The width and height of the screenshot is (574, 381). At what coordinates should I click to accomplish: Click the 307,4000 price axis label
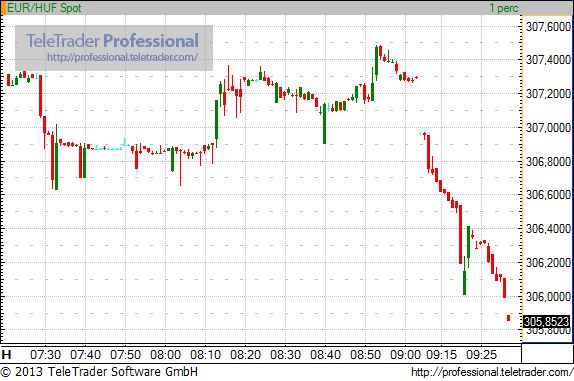click(x=548, y=59)
